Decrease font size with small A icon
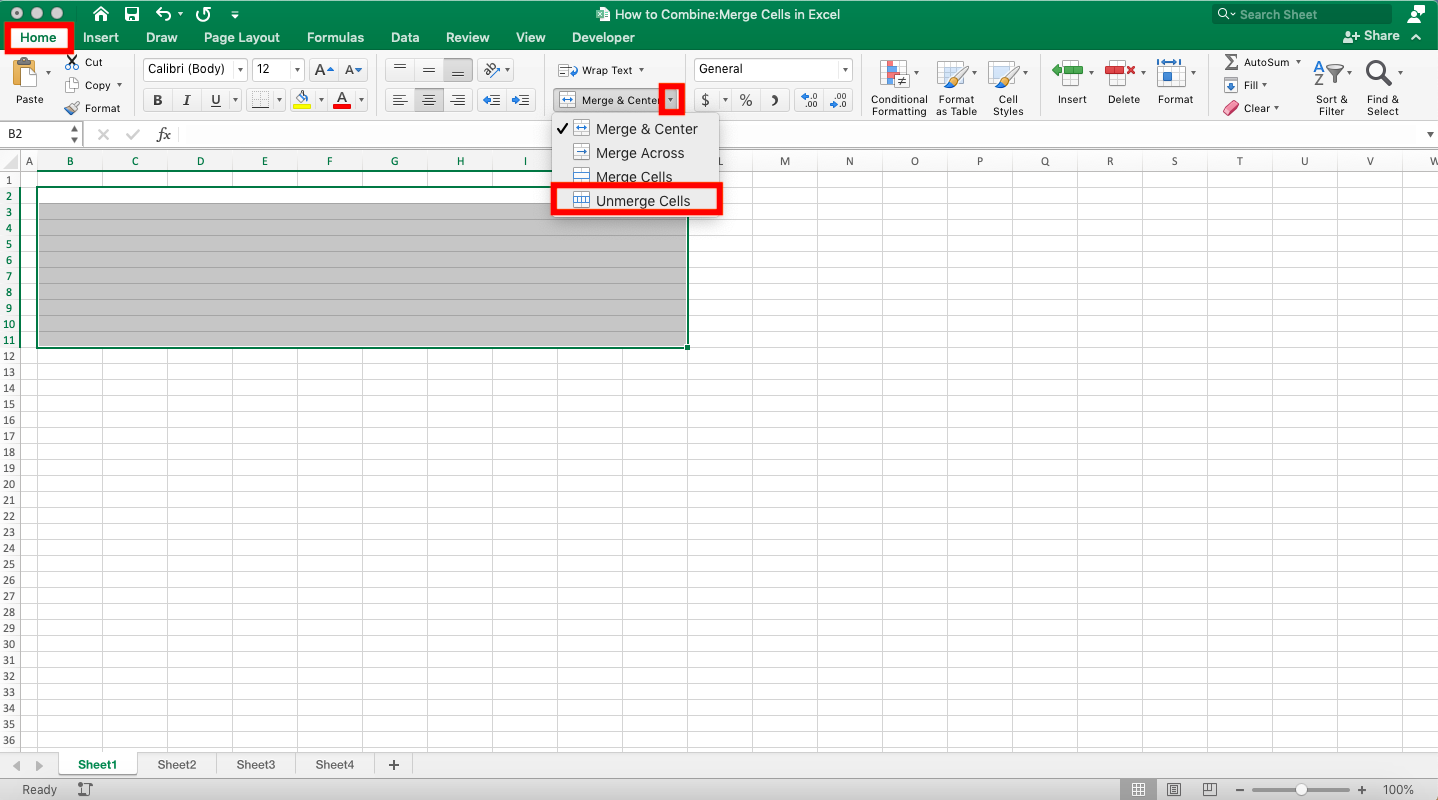1438x800 pixels. [354, 70]
